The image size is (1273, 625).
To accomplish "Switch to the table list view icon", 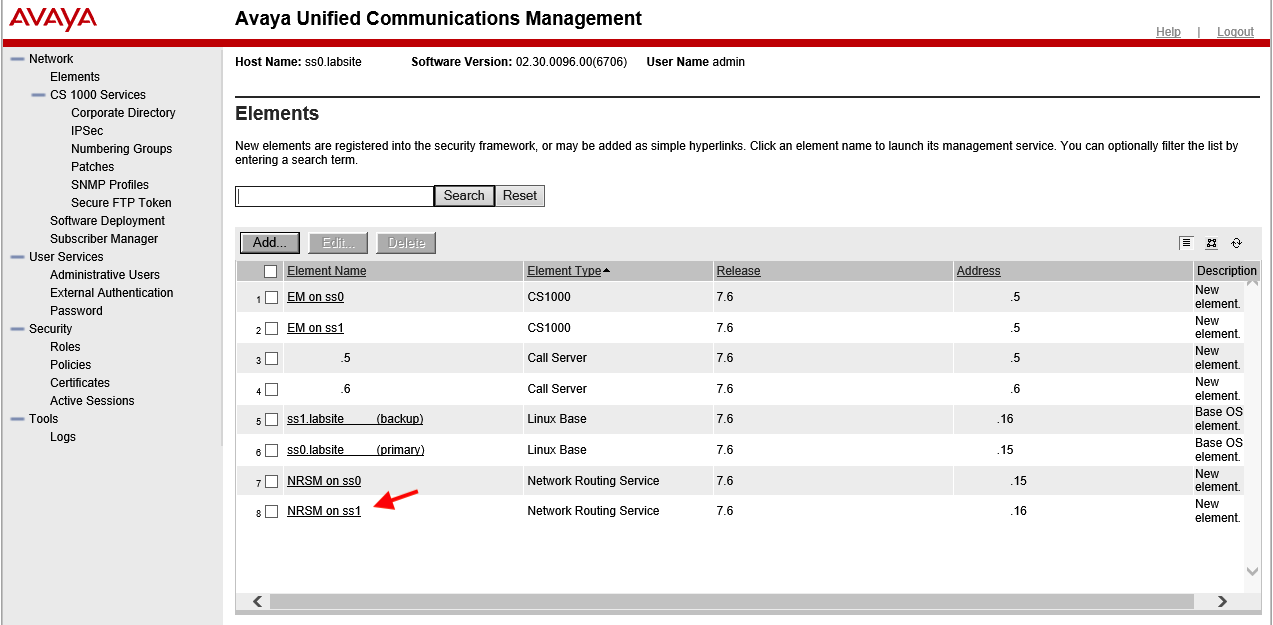I will [x=1186, y=243].
